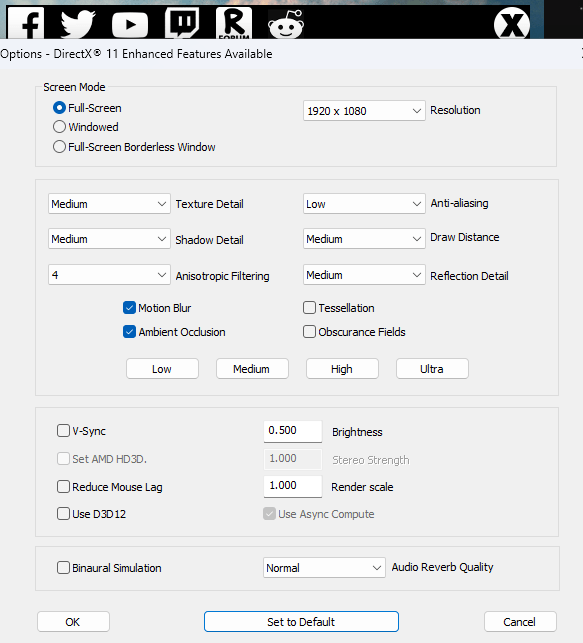Select Windowed screen mode
This screenshot has height=643, width=583.
click(x=86, y=127)
